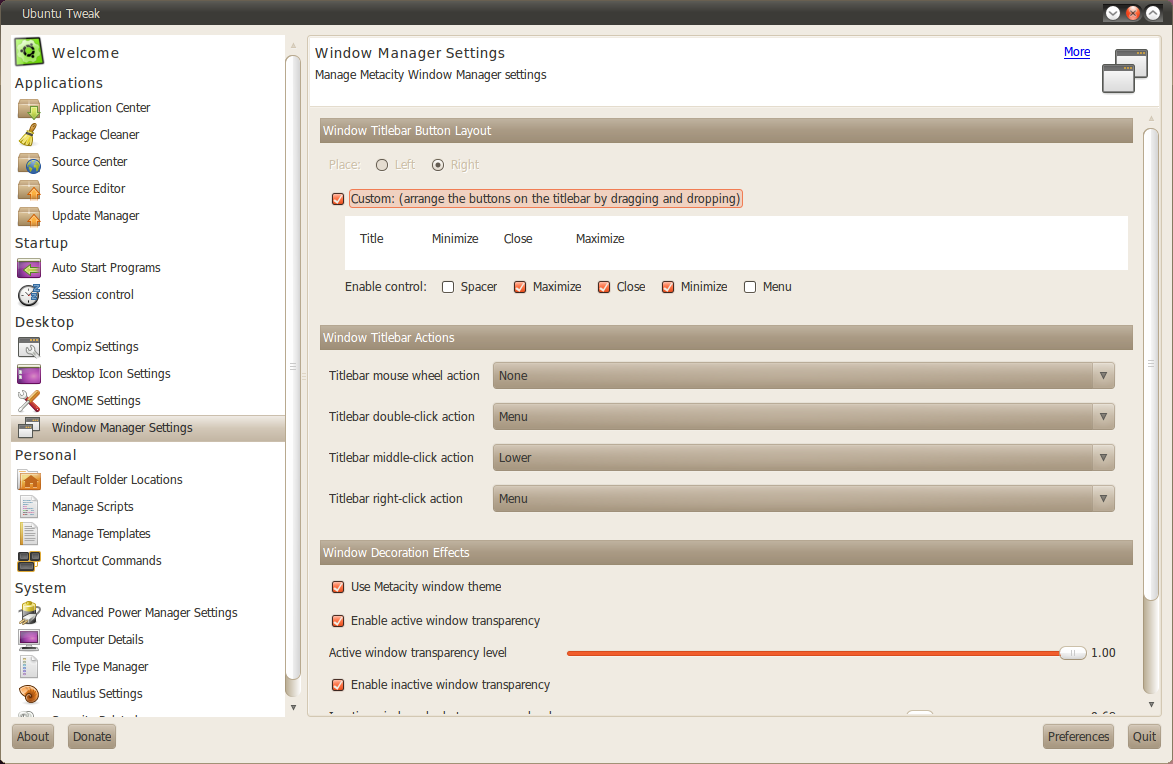This screenshot has width=1173, height=764.
Task: Click the Active window transparency level slider
Action: click(x=827, y=653)
